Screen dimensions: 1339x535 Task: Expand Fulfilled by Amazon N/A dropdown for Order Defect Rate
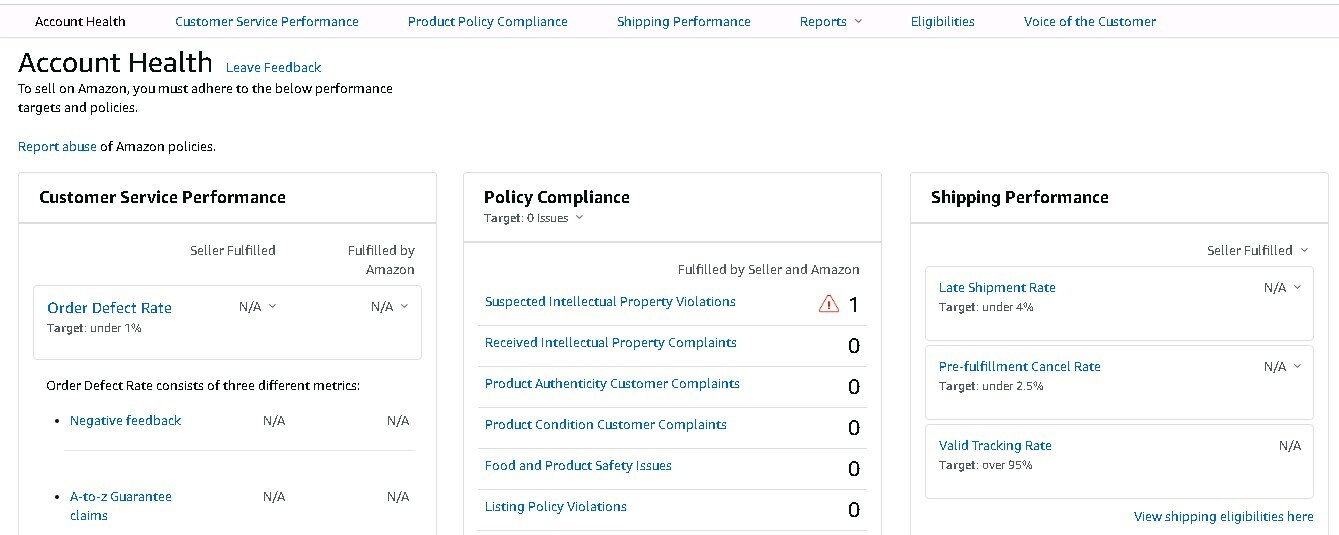click(x=390, y=307)
